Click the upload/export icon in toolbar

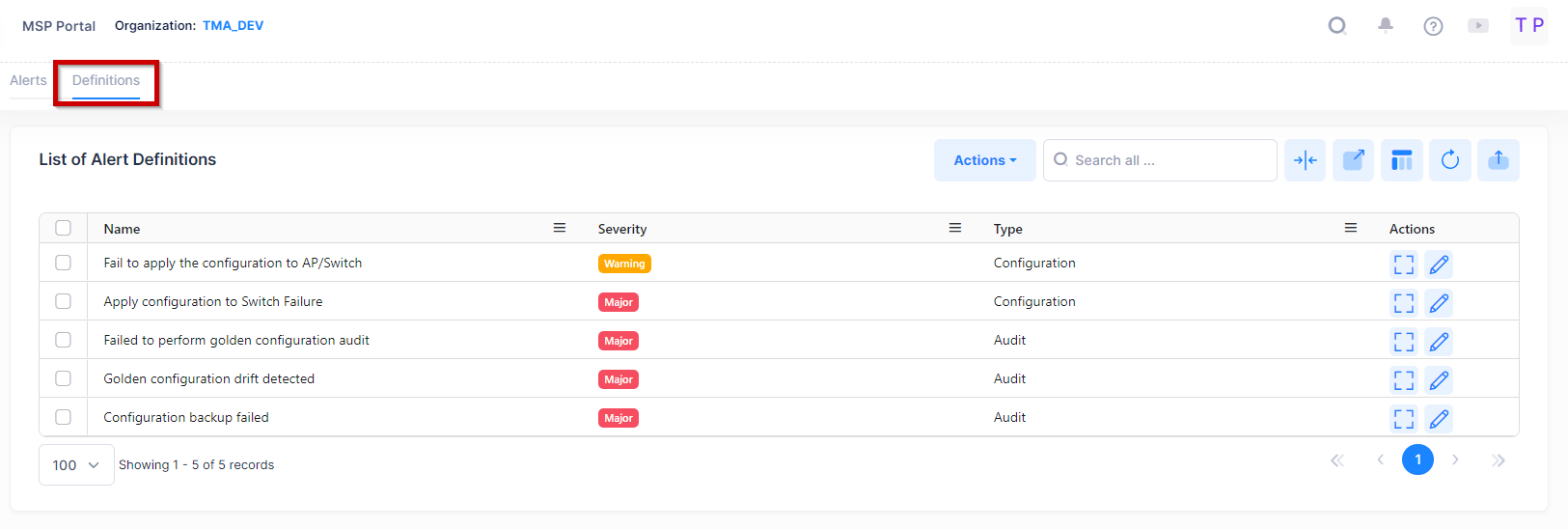pos(1498,160)
